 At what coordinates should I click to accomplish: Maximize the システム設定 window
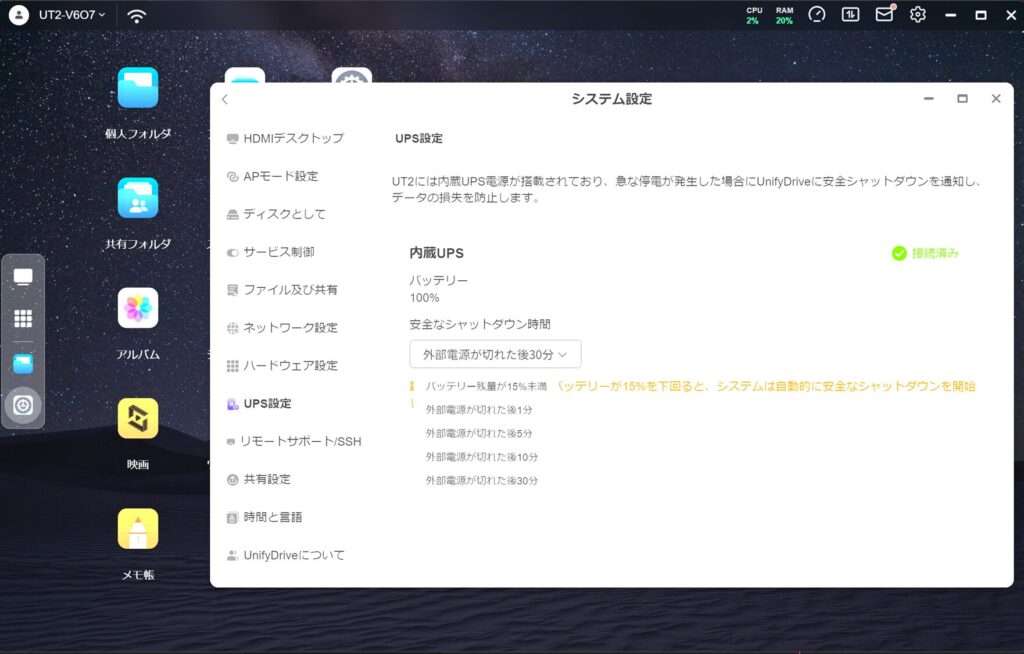tap(962, 99)
